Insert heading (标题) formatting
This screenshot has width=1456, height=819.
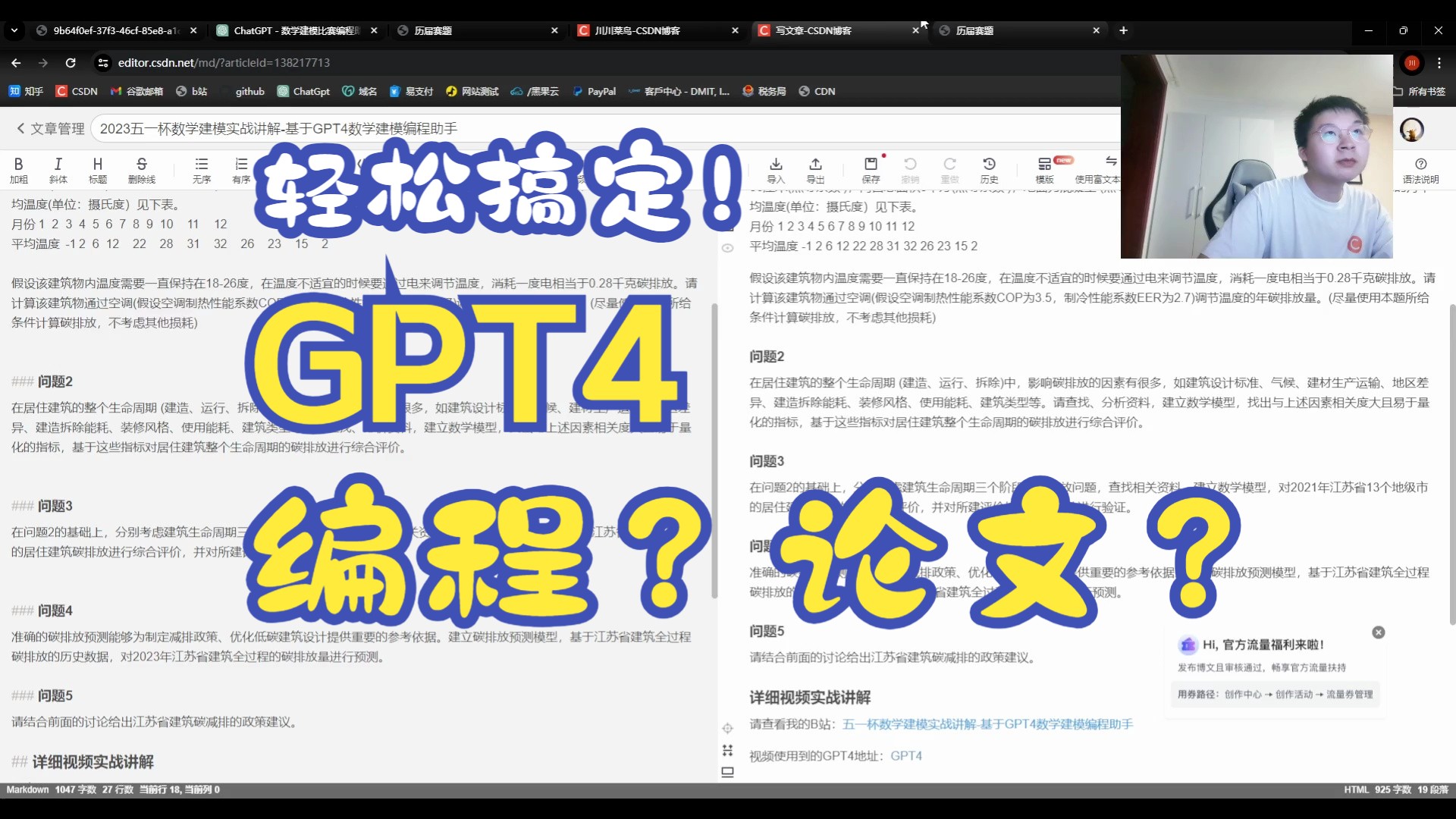97,170
